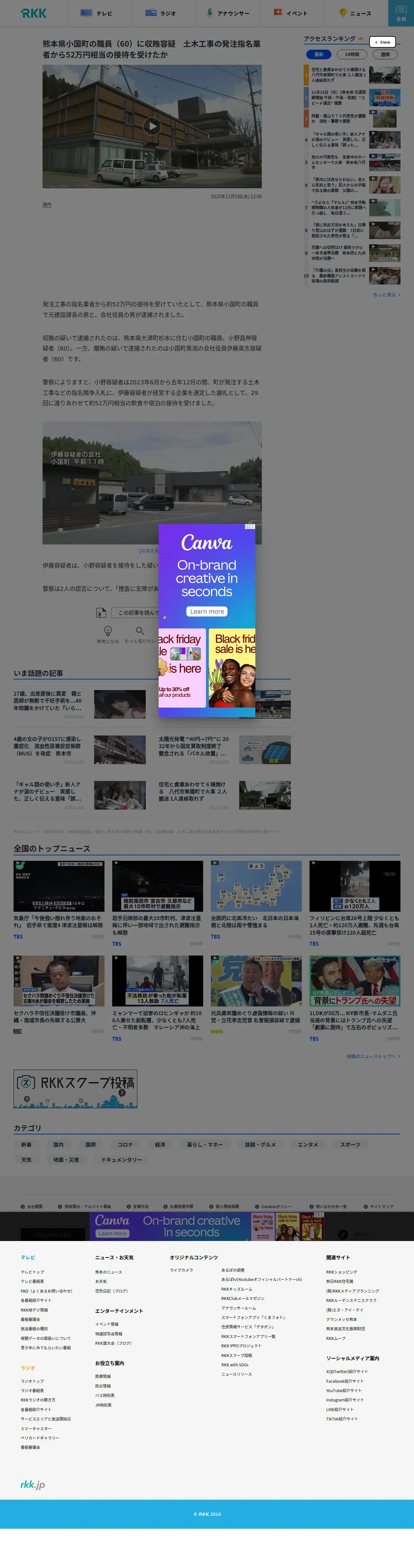Select the スポーツ category chip
Image resolution: width=414 pixels, height=1568 pixels.
pos(350,1144)
